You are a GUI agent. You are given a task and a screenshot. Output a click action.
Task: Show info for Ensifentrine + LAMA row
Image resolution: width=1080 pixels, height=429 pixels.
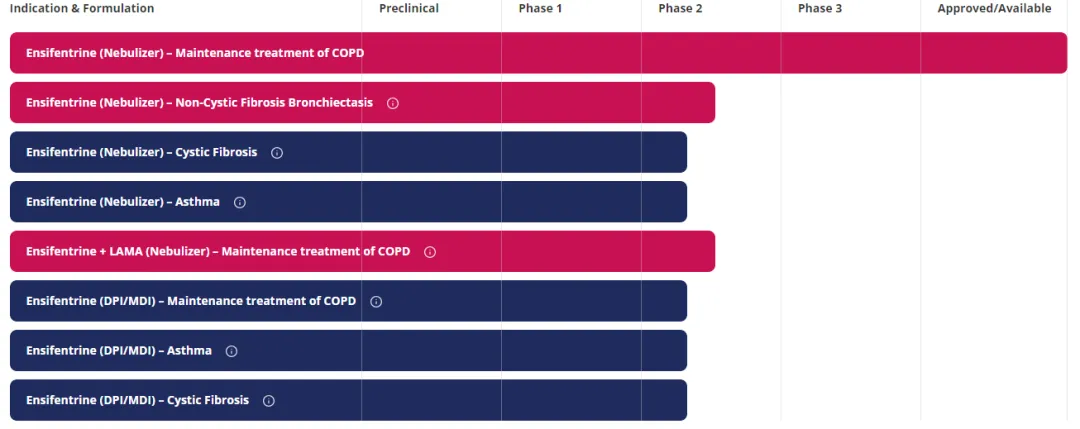click(430, 252)
